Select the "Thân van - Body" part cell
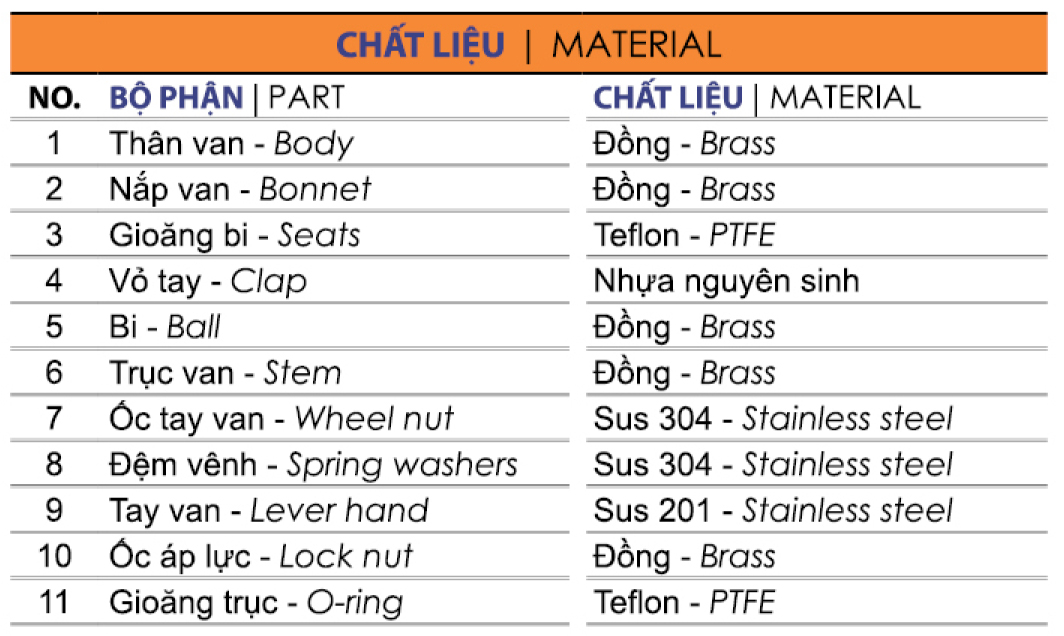The height and width of the screenshot is (636, 1064). [x=231, y=143]
